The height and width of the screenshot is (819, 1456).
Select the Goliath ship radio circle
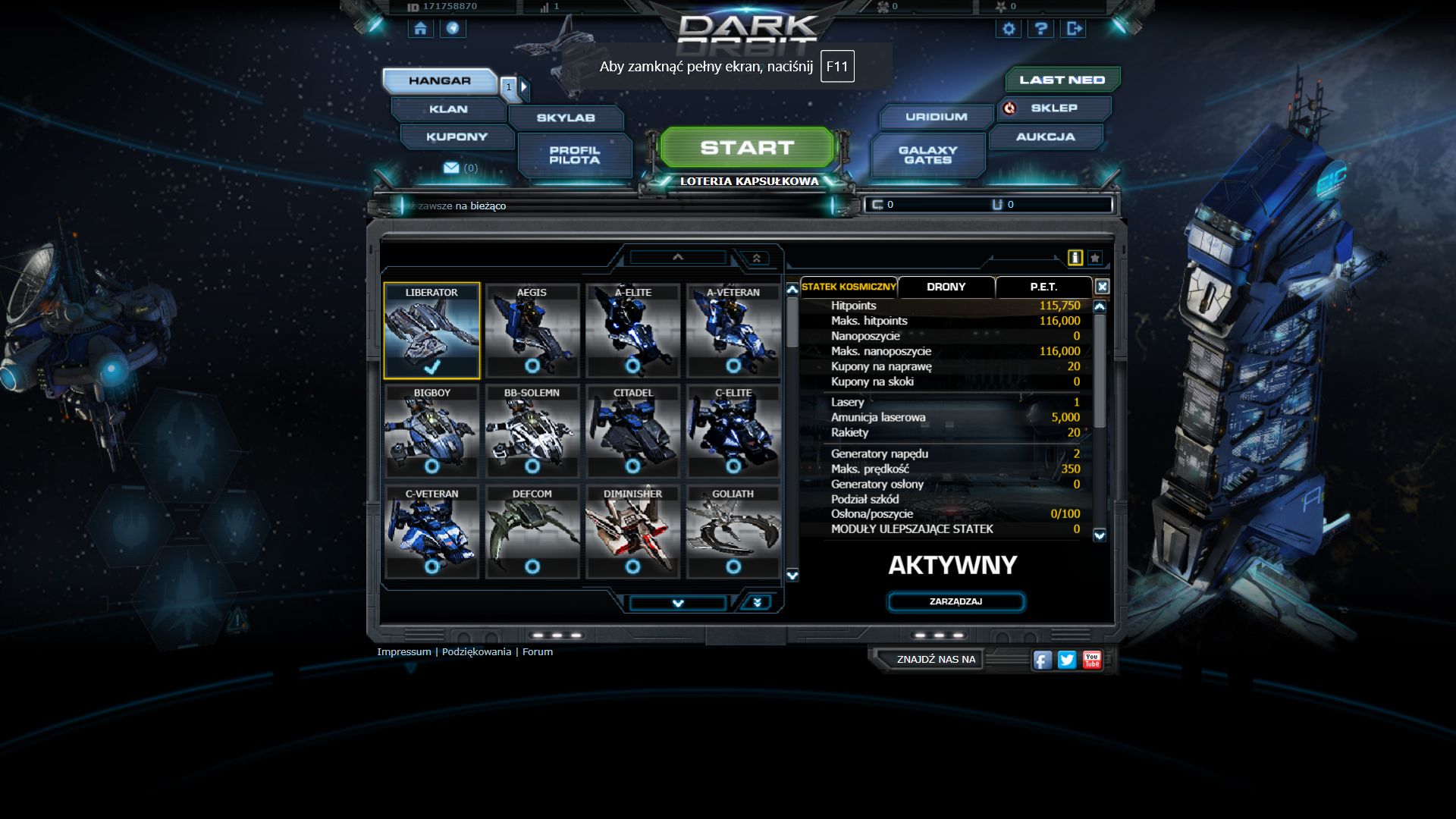point(733,566)
